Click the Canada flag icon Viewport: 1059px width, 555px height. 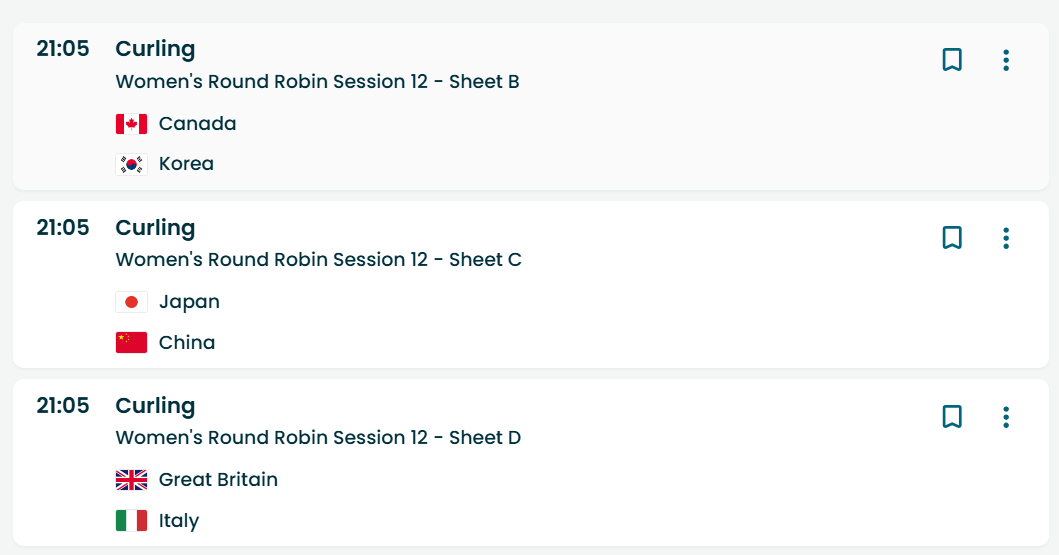[x=131, y=124]
